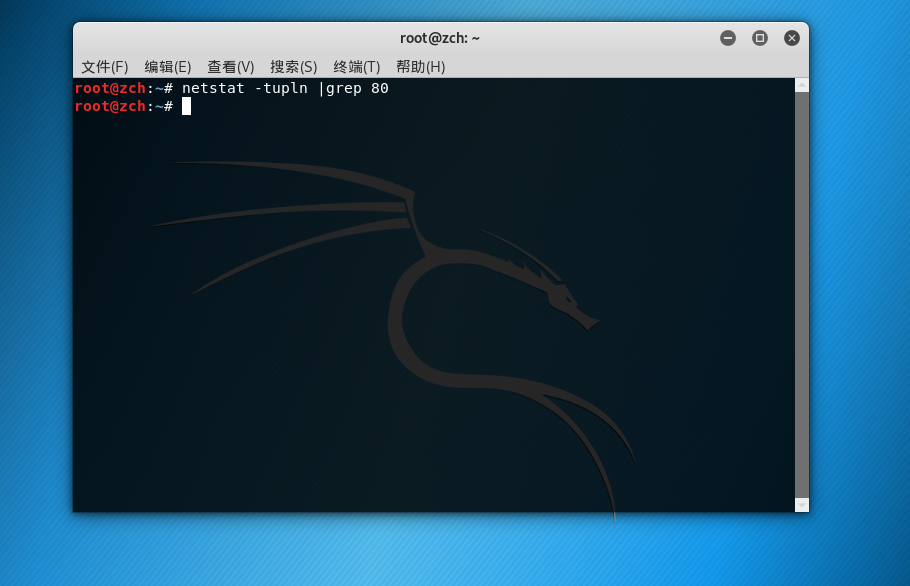This screenshot has width=910, height=586.
Task: Close the root@zch terminal window
Action: pyautogui.click(x=792, y=38)
